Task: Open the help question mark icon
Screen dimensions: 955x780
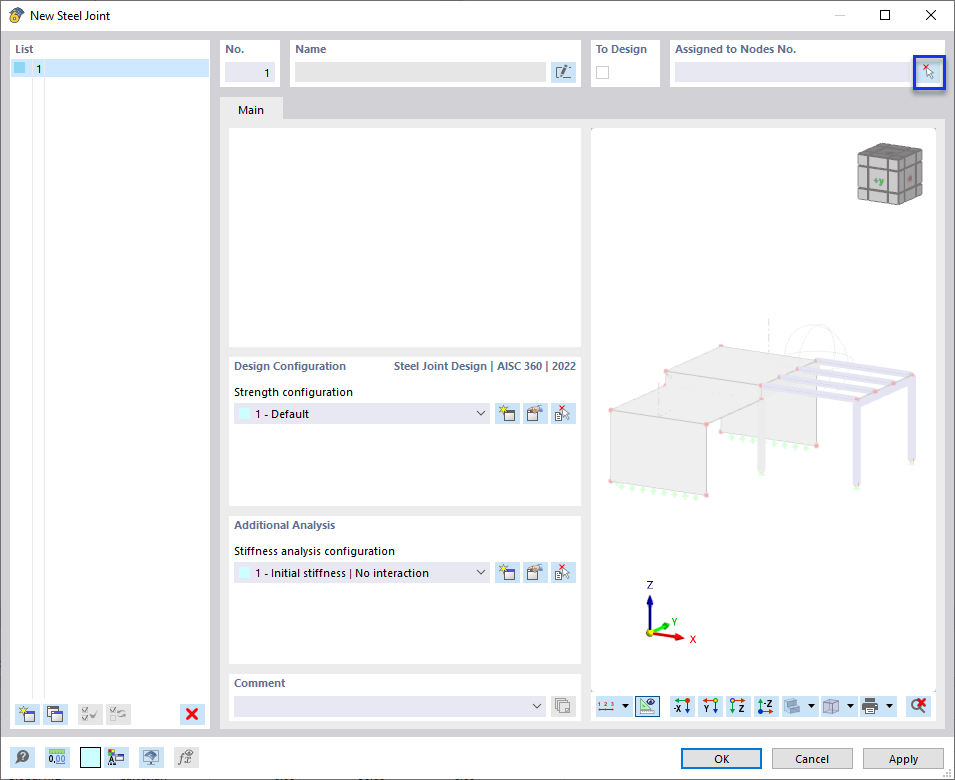Action: click(x=22, y=757)
